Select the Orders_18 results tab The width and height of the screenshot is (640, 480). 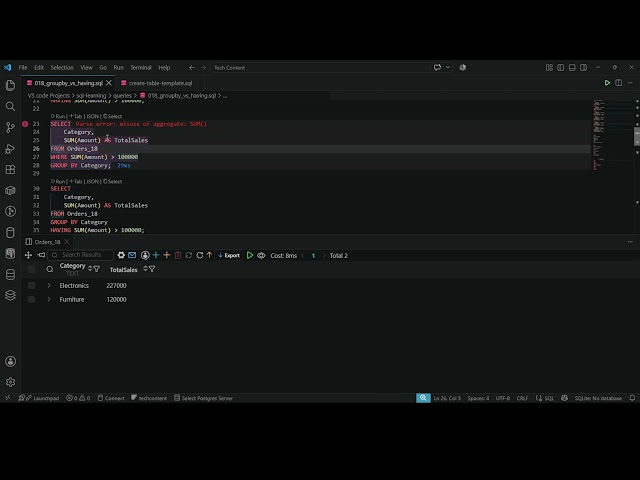coord(47,242)
